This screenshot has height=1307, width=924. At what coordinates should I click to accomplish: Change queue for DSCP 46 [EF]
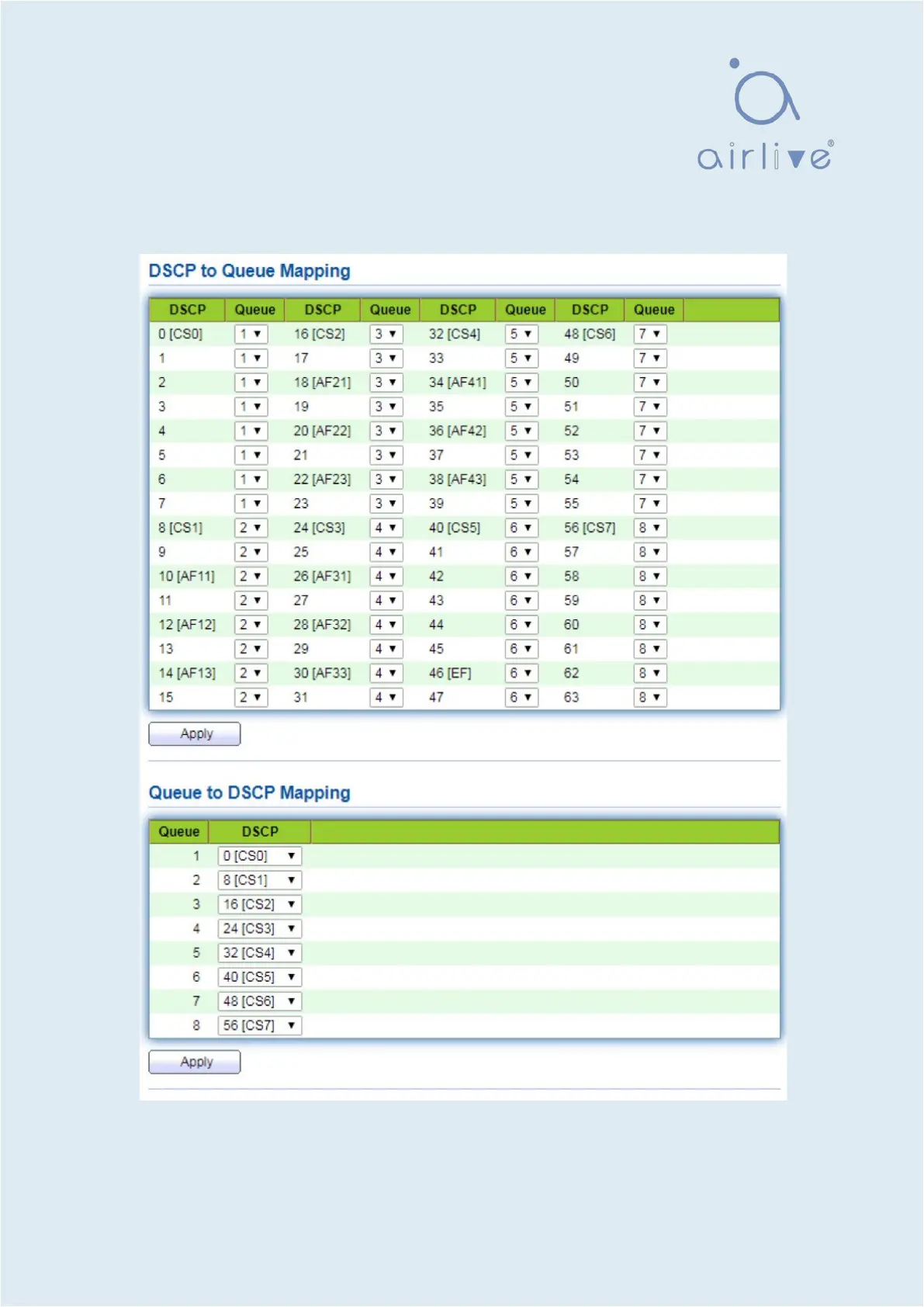click(521, 674)
